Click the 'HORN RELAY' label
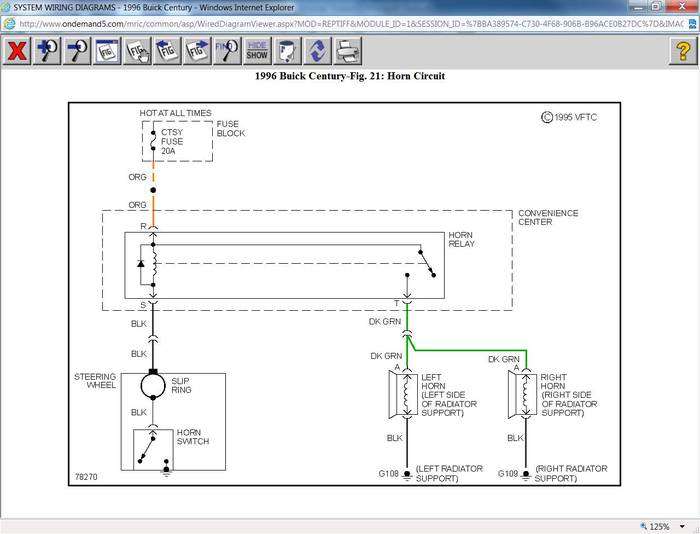The image size is (700, 534). tap(462, 239)
